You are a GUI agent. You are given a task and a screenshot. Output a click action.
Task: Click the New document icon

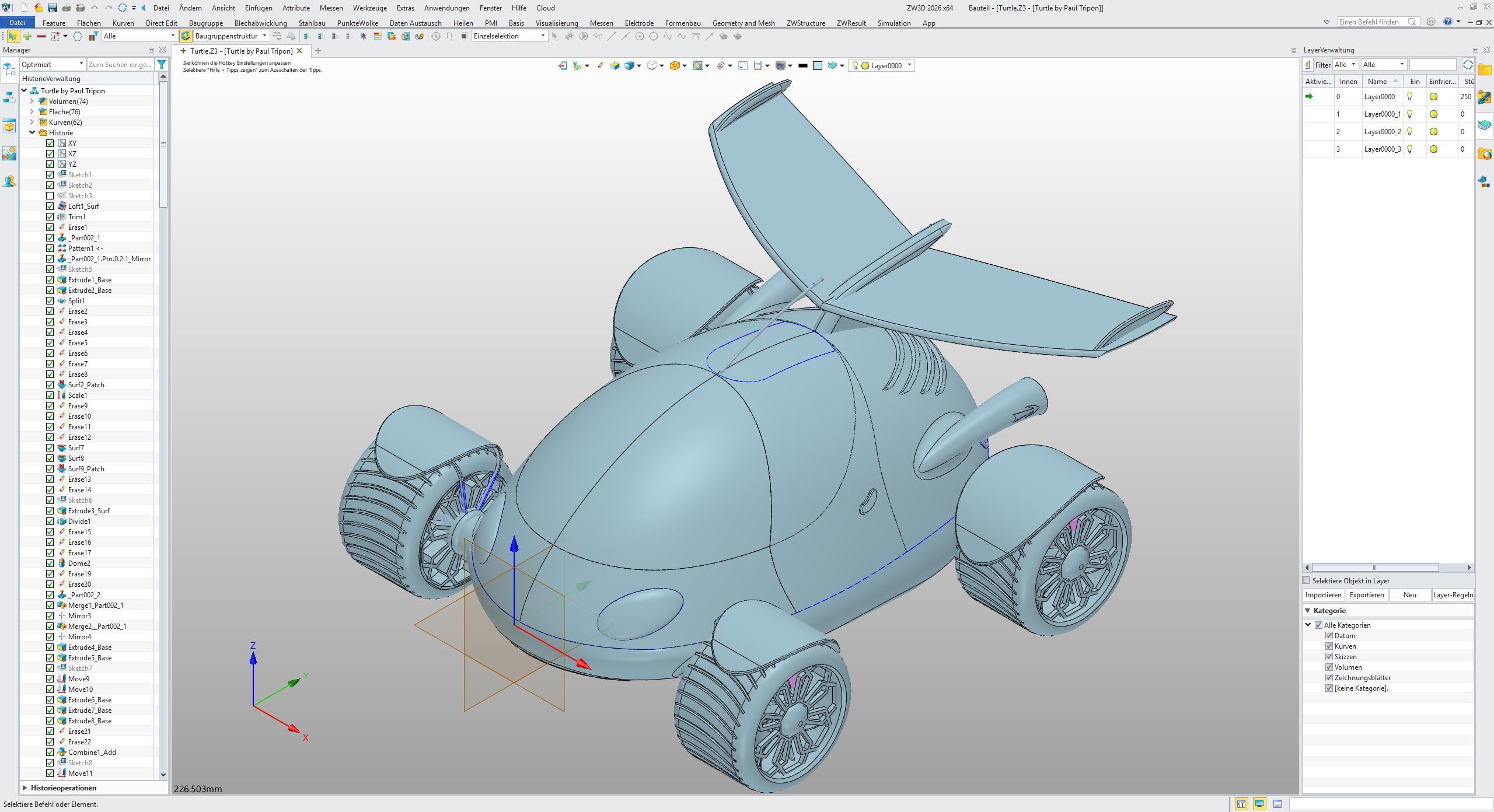pos(24,8)
